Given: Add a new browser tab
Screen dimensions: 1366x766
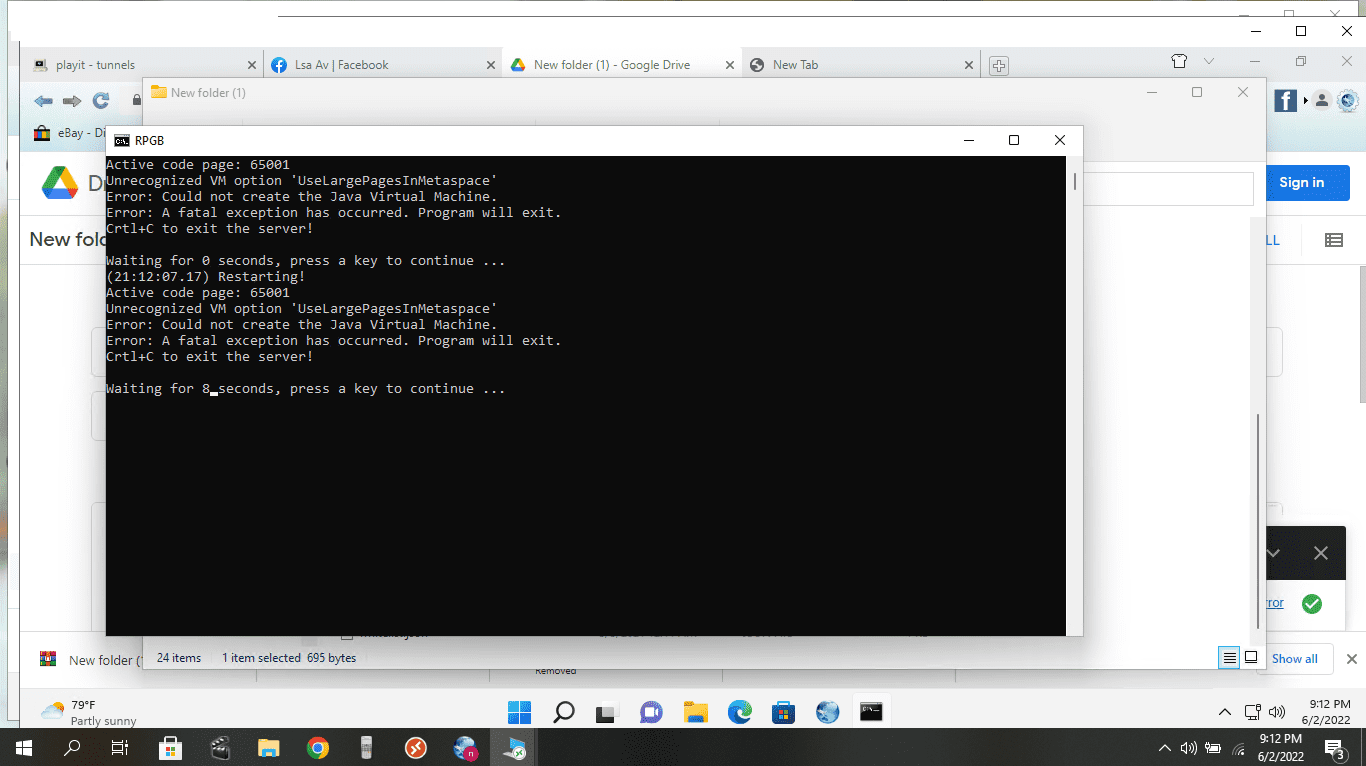Looking at the screenshot, I should (x=998, y=66).
